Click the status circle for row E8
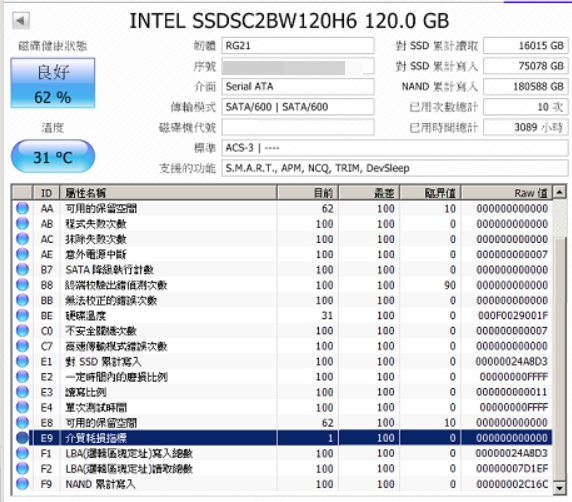Viewport: 572px width, 502px height. click(x=22, y=423)
